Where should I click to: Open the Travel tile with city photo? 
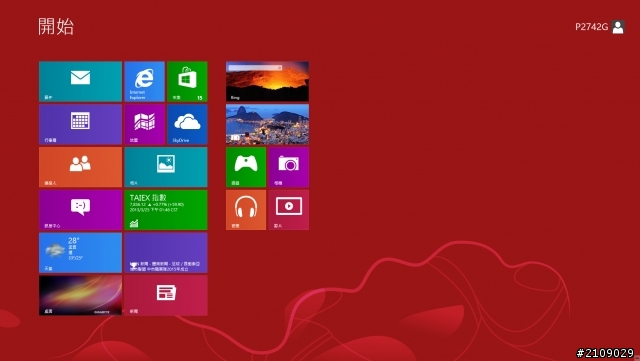[267, 124]
